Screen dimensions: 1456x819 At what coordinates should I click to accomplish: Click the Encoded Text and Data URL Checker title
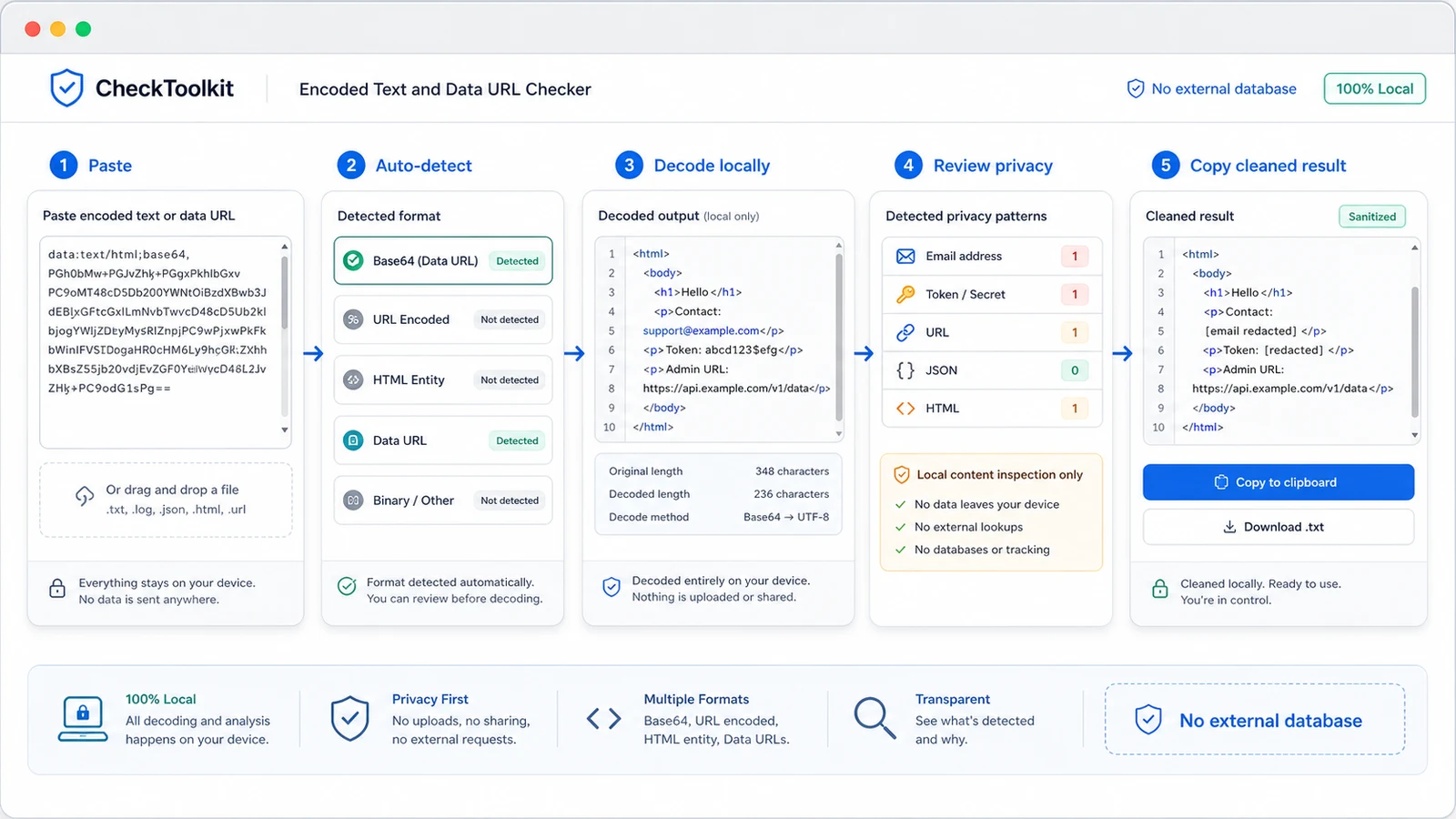point(445,89)
